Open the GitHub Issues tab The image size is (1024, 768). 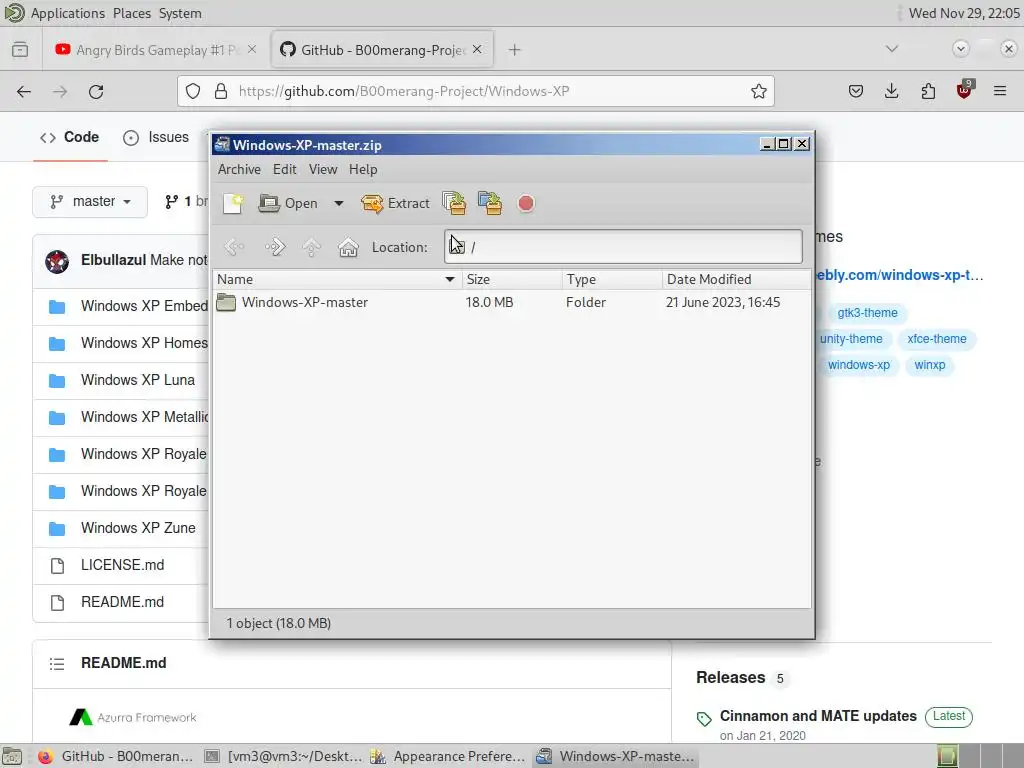click(156, 137)
